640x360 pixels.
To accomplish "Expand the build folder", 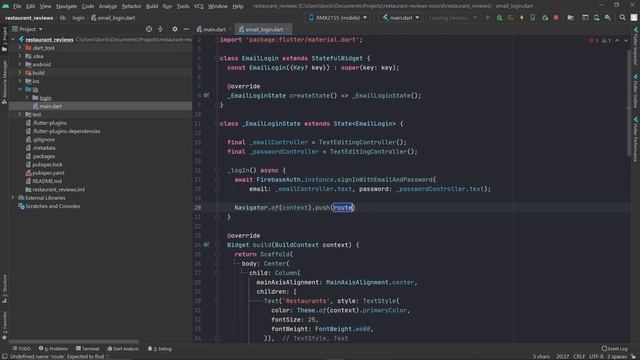I will pos(20,73).
